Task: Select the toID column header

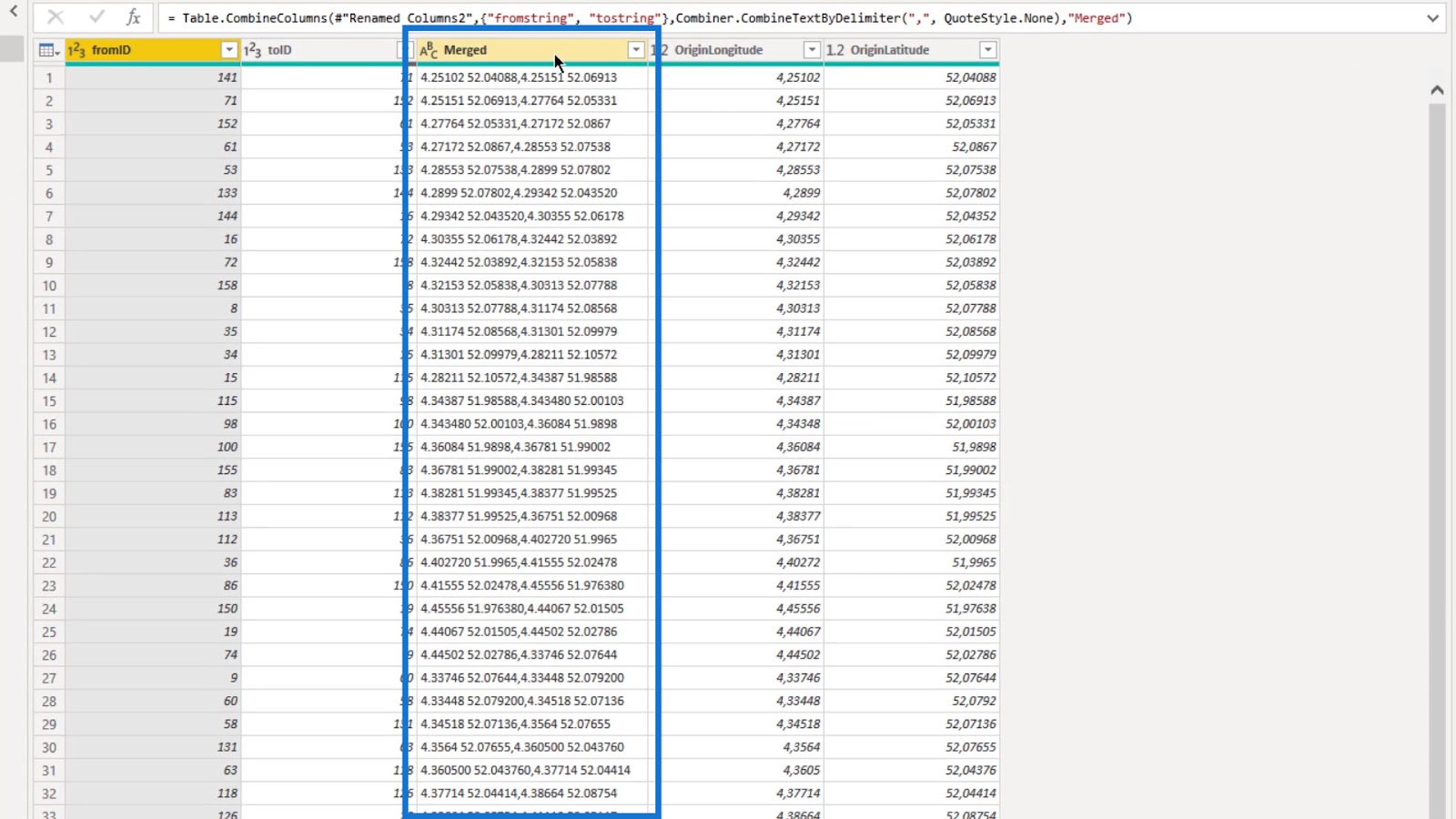Action: pyautogui.click(x=323, y=50)
